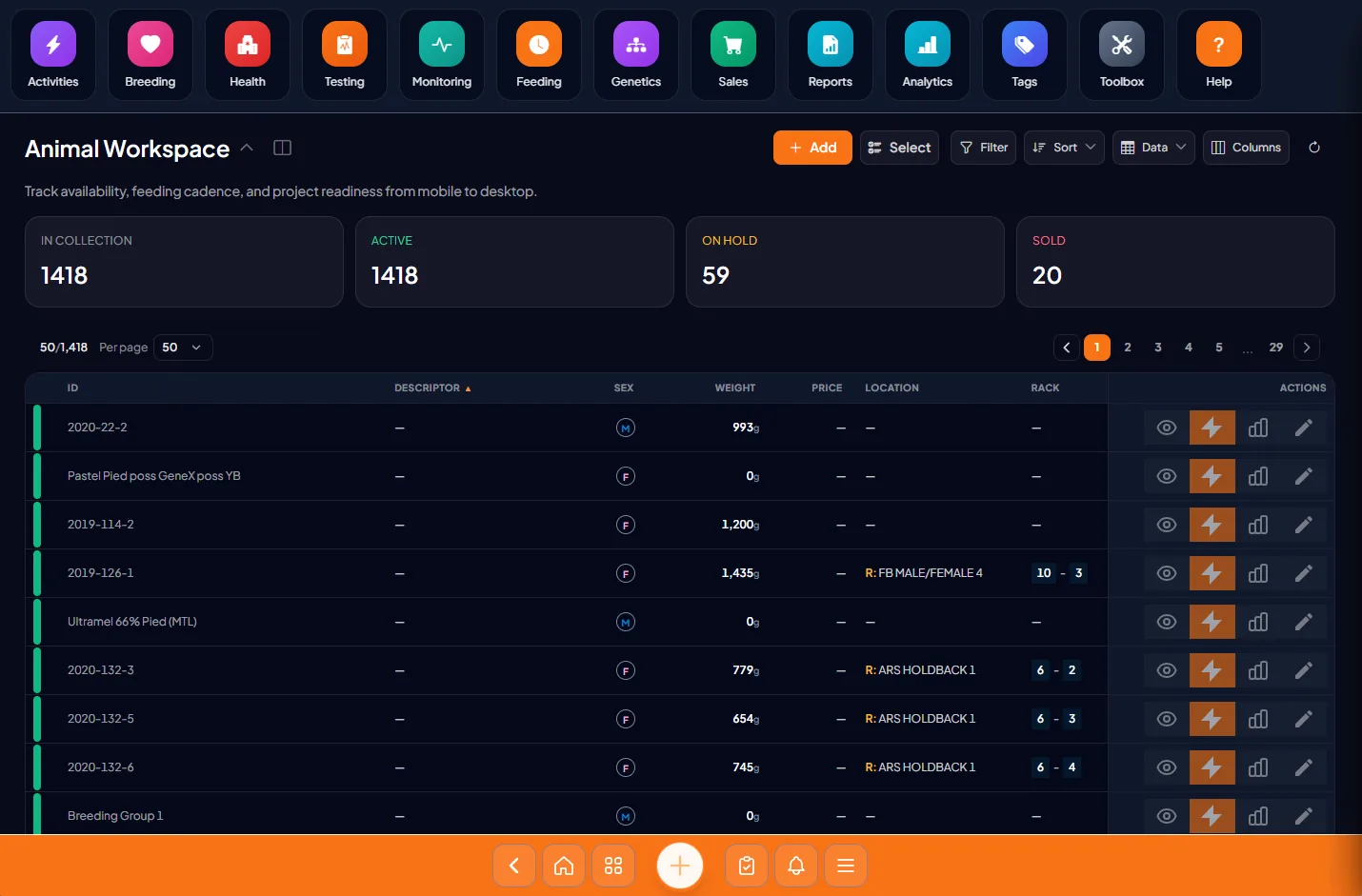
Task: Click eye icon for Breeding Group 1
Action: (x=1167, y=816)
